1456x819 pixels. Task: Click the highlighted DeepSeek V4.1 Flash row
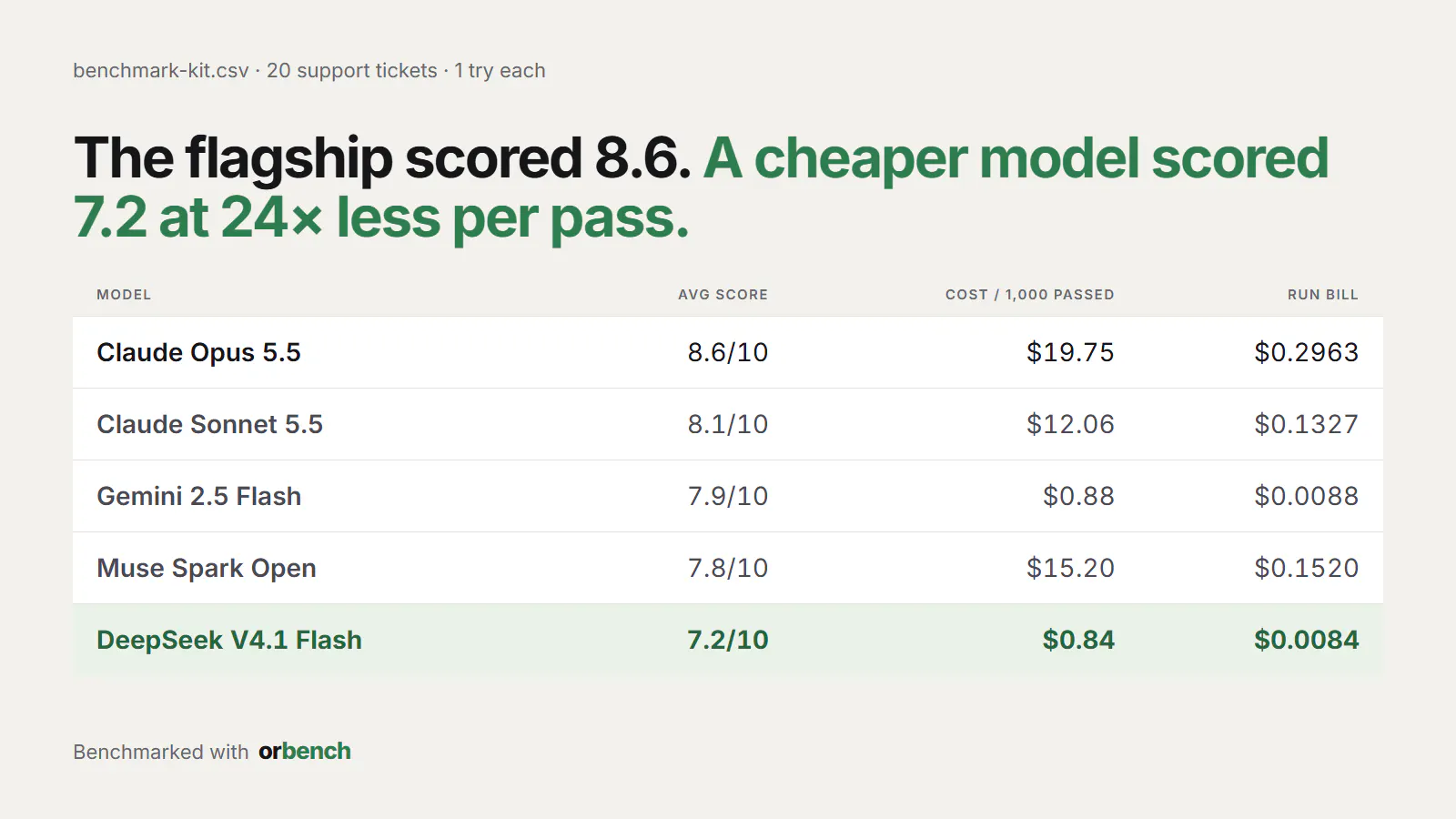[x=728, y=640]
